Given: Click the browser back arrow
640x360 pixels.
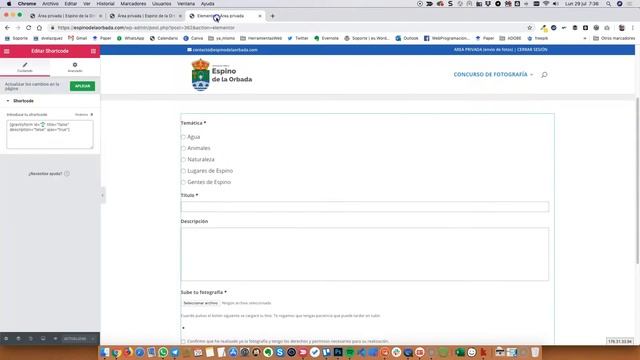Looking at the screenshot, I should pos(7,28).
